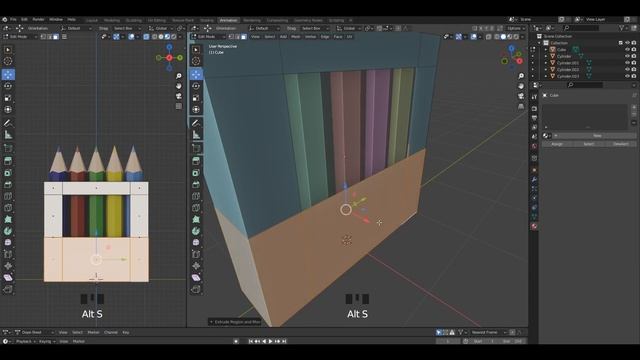Open the File menu

(x=13, y=20)
